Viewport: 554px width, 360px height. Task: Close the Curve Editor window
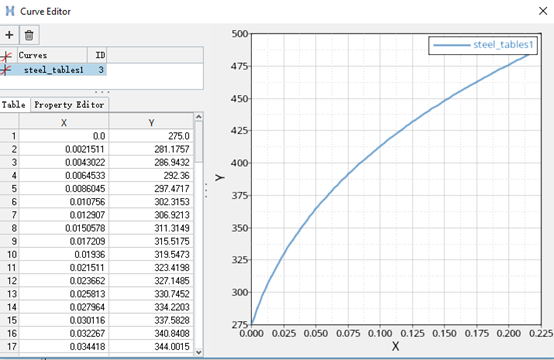tap(543, 11)
